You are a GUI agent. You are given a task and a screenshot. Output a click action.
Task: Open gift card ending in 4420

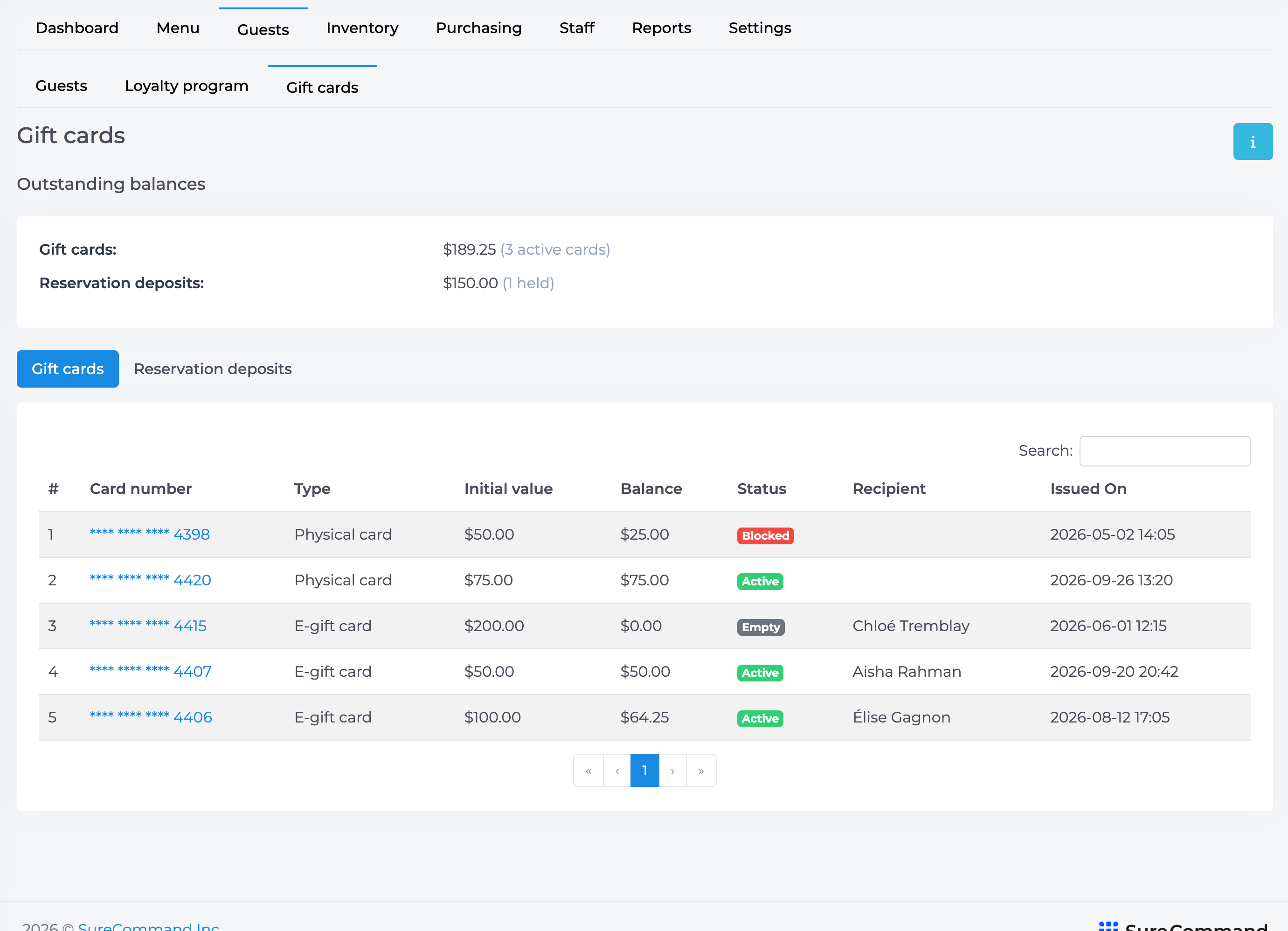click(x=150, y=580)
